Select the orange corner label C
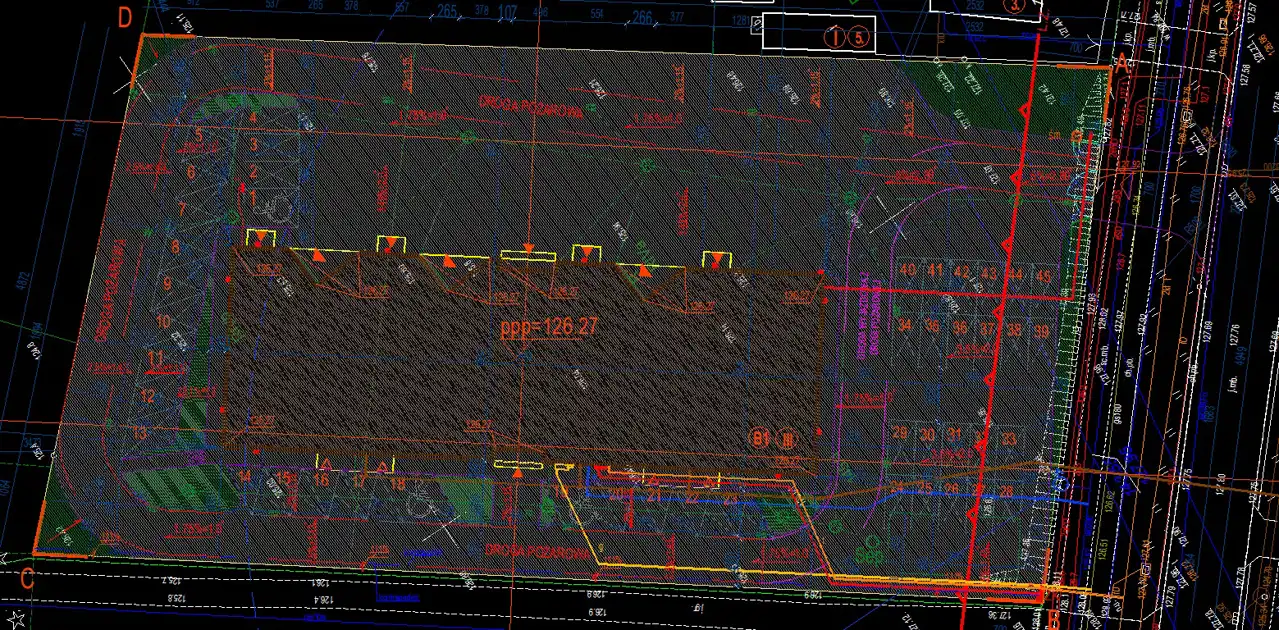 [x=28, y=578]
